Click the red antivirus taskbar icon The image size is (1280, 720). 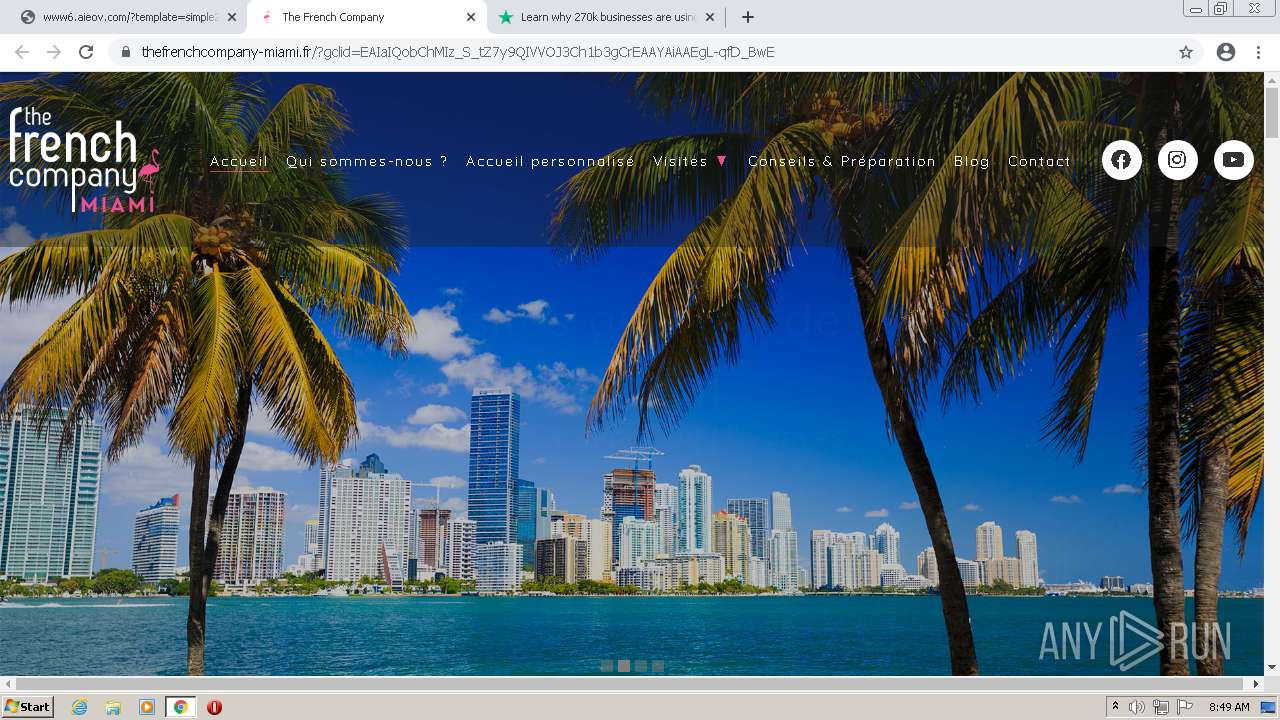214,707
